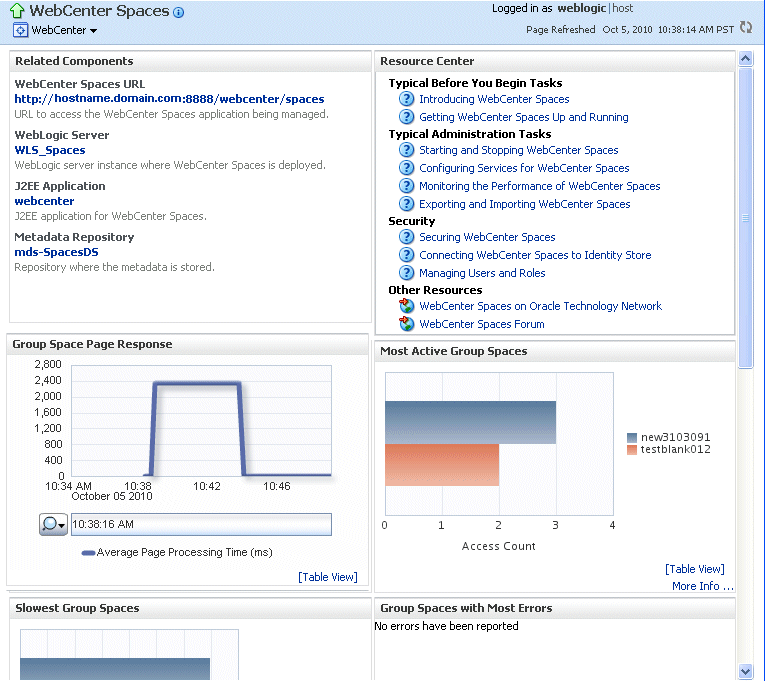The width and height of the screenshot is (765, 681).
Task: Click the vertical scrollbar thumb
Action: (745, 218)
